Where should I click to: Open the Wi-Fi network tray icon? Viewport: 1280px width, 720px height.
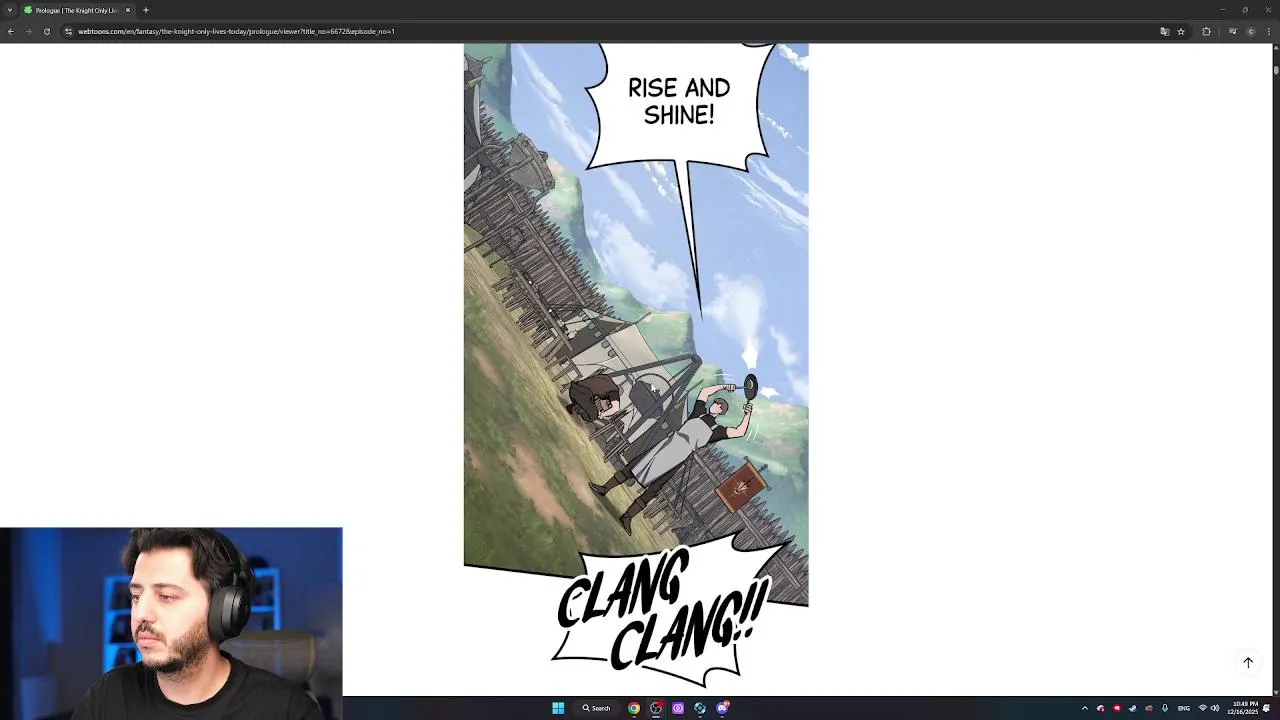pyautogui.click(x=1203, y=708)
